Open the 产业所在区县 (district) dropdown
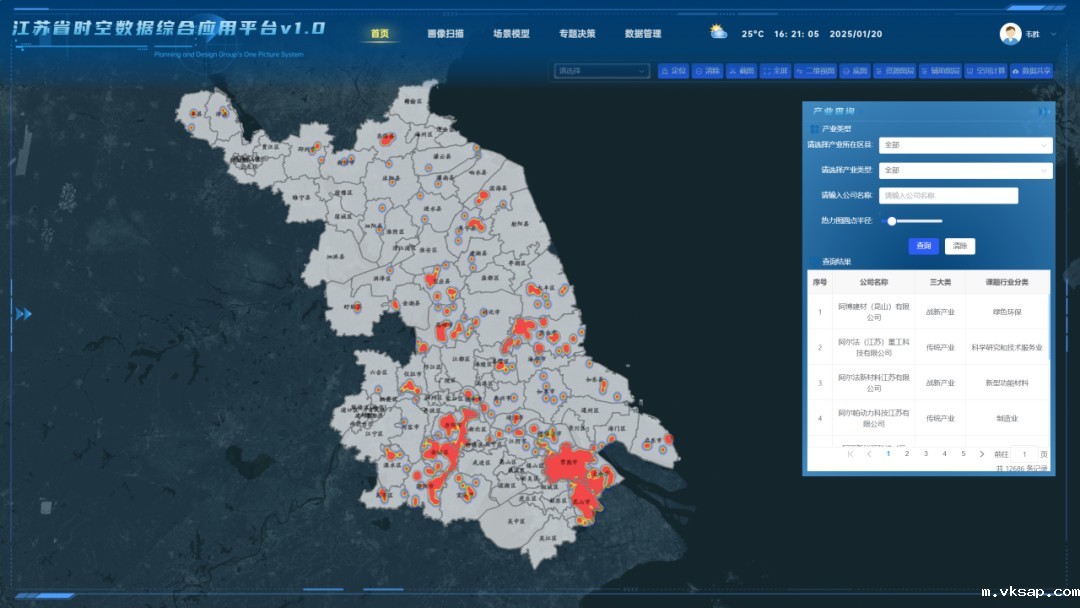 click(x=965, y=145)
